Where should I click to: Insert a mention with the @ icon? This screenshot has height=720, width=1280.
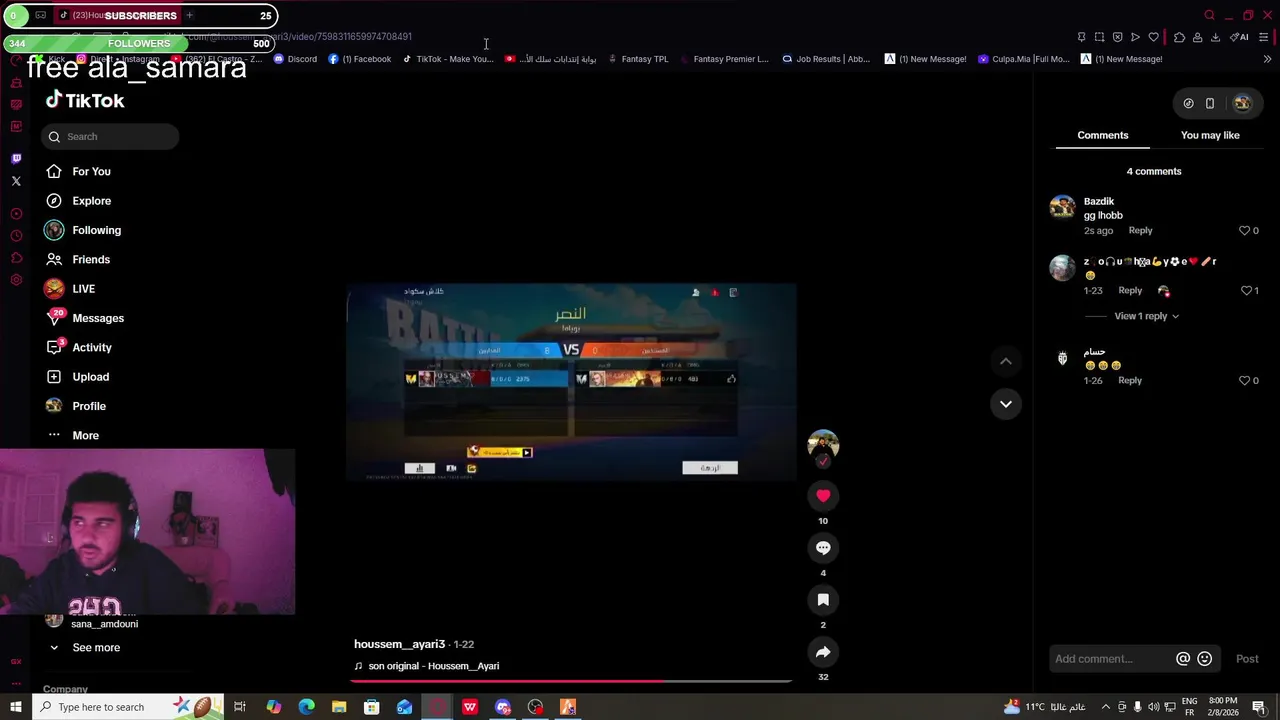[1183, 658]
